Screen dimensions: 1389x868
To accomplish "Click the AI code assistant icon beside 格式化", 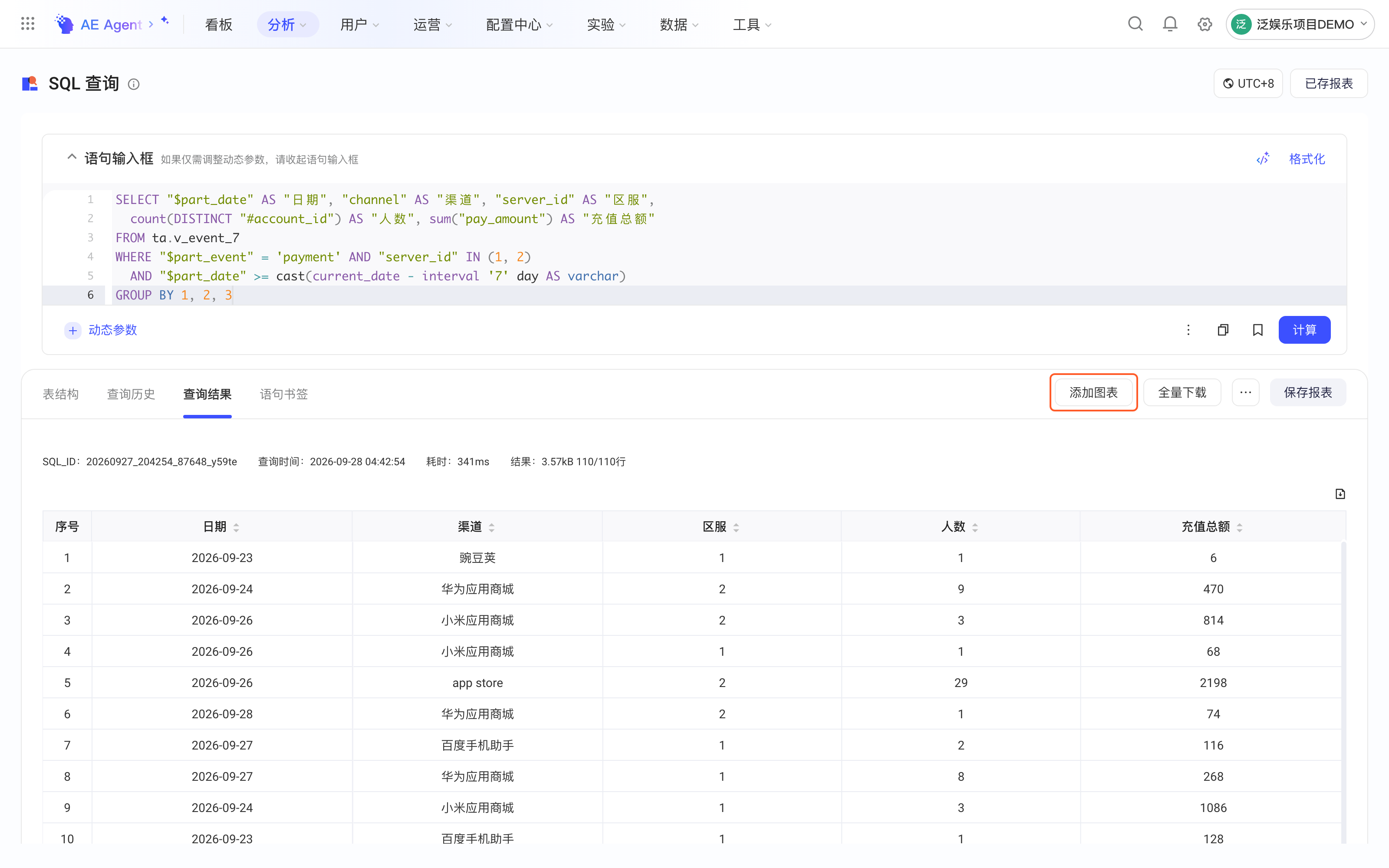I will point(1263,159).
